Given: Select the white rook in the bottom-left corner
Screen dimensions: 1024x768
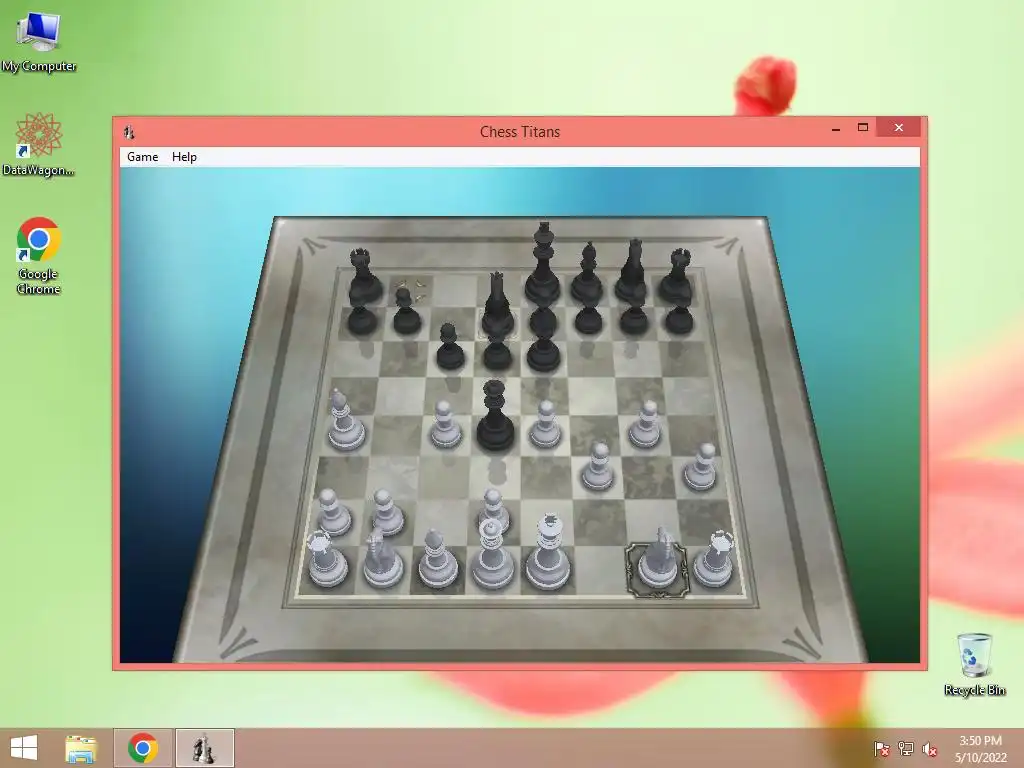Looking at the screenshot, I should (x=326, y=559).
